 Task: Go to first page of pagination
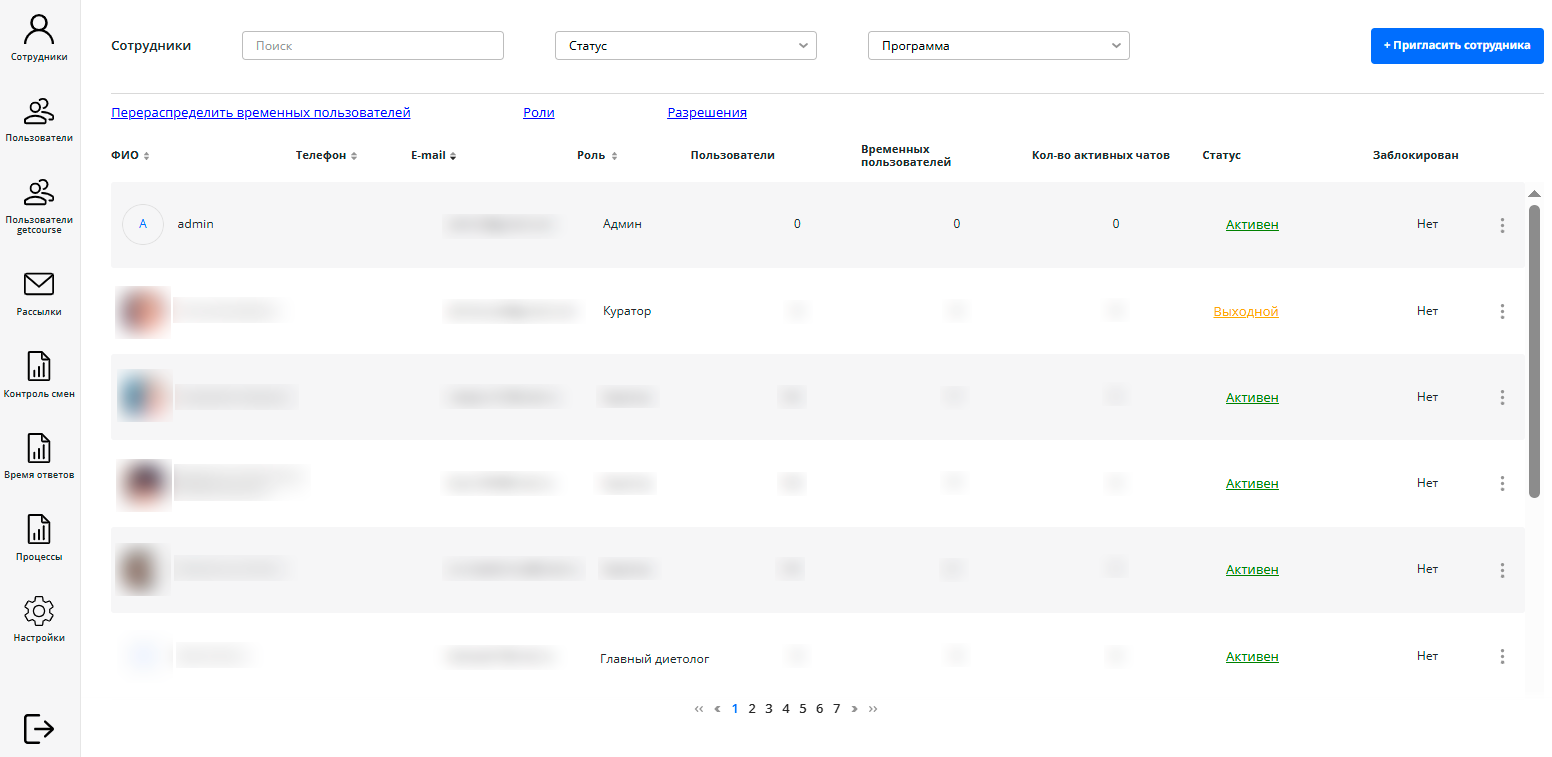pos(699,709)
